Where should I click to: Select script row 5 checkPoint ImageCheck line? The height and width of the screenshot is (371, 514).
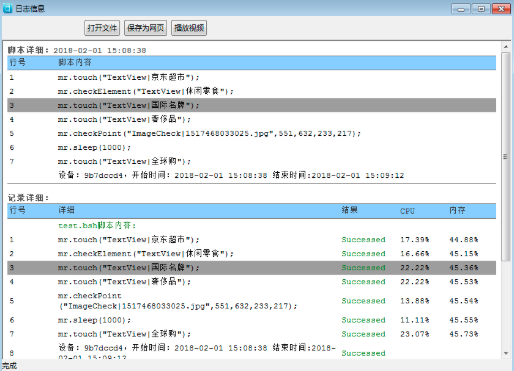[x=251, y=133]
